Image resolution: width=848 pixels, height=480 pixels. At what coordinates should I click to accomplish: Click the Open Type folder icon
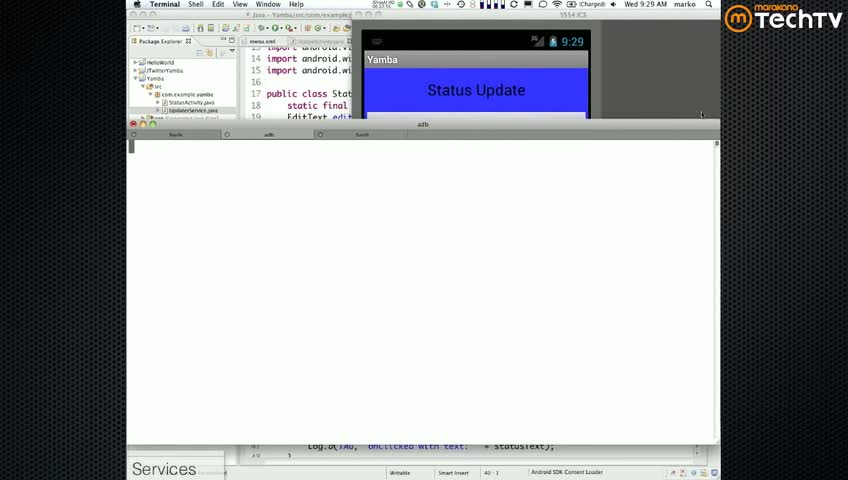[336, 28]
